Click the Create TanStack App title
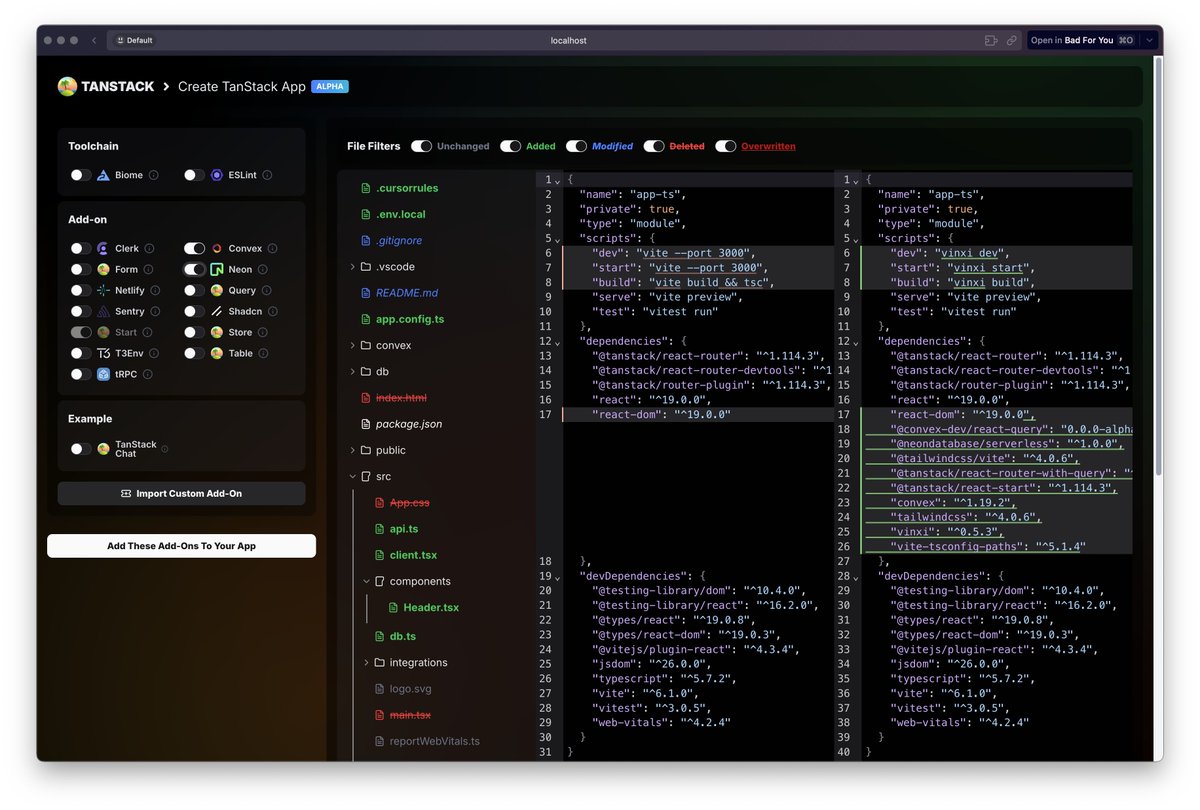This screenshot has width=1200, height=810. point(242,87)
